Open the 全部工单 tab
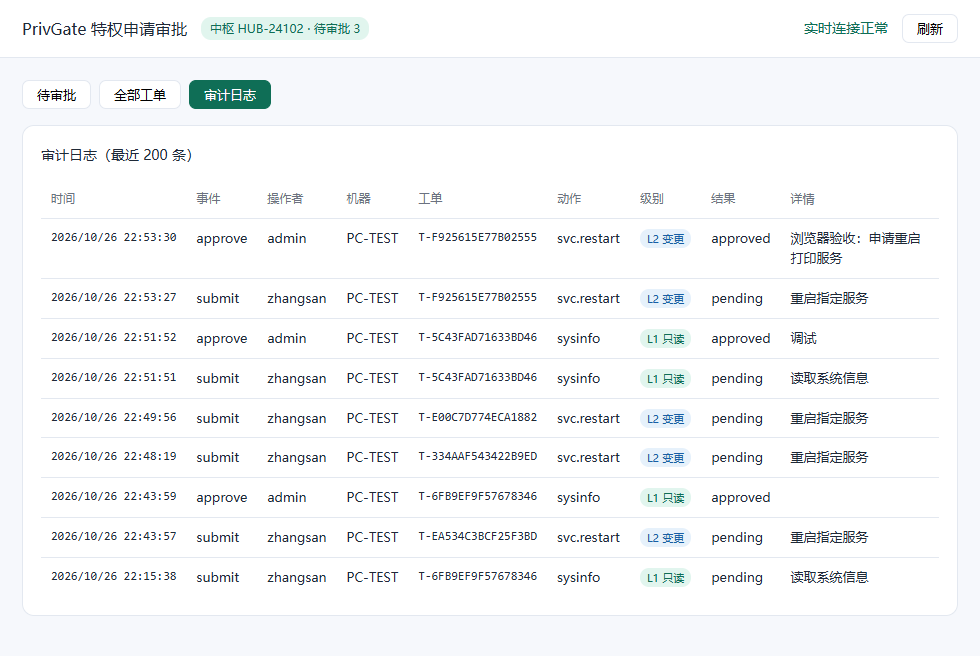The image size is (980, 656). click(140, 95)
